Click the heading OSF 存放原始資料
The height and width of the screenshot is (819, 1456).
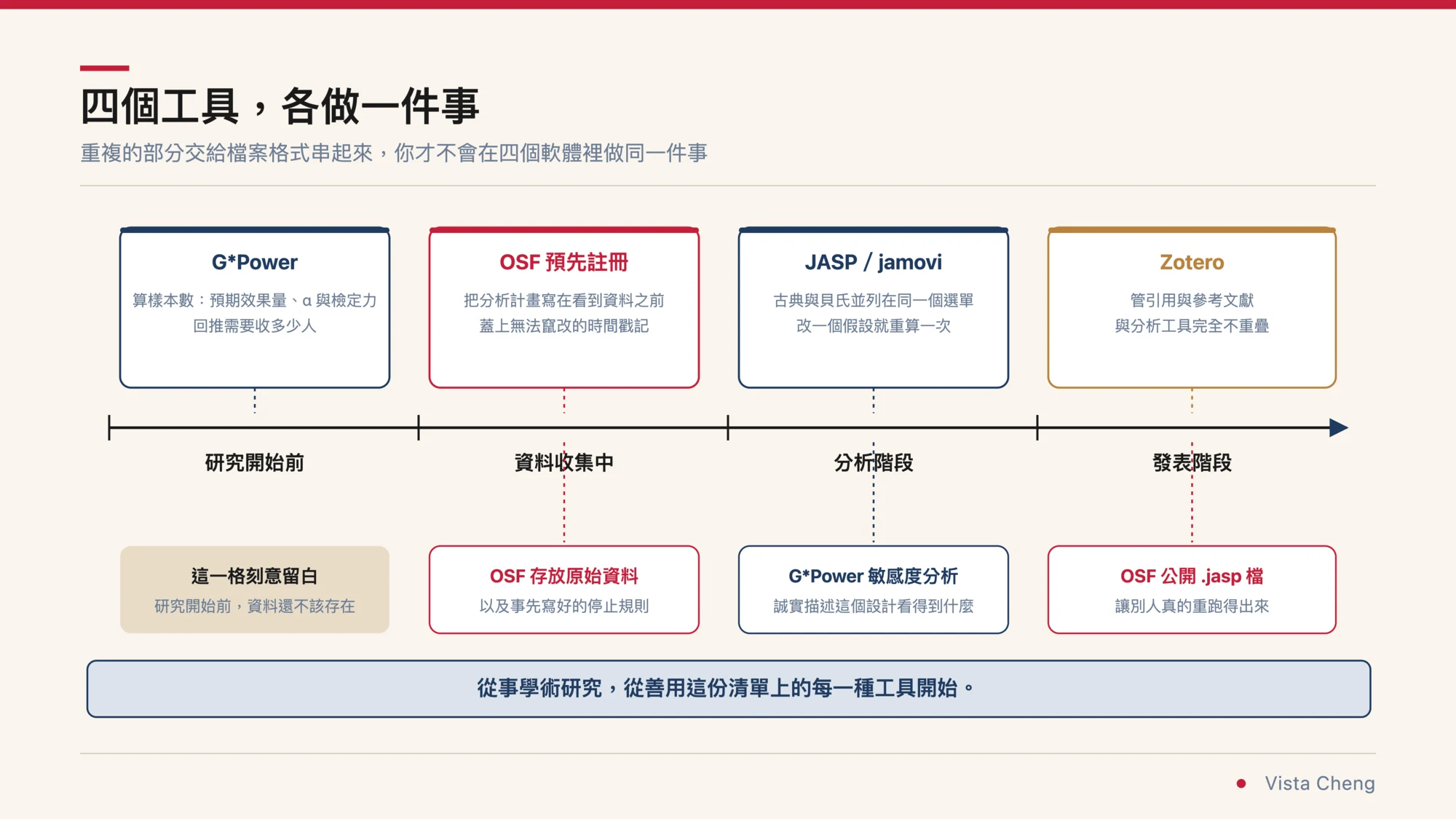[x=563, y=576]
